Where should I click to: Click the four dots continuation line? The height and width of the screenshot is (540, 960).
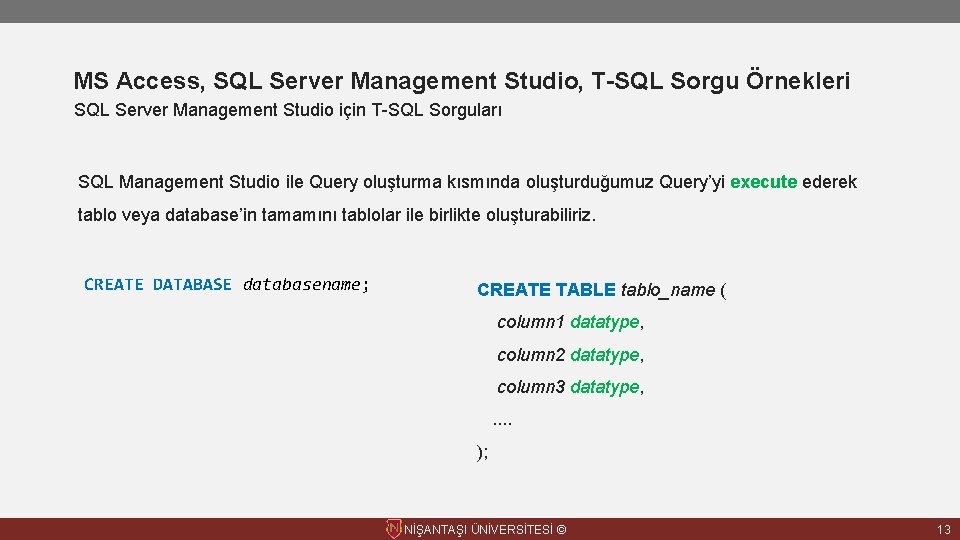[x=502, y=422]
